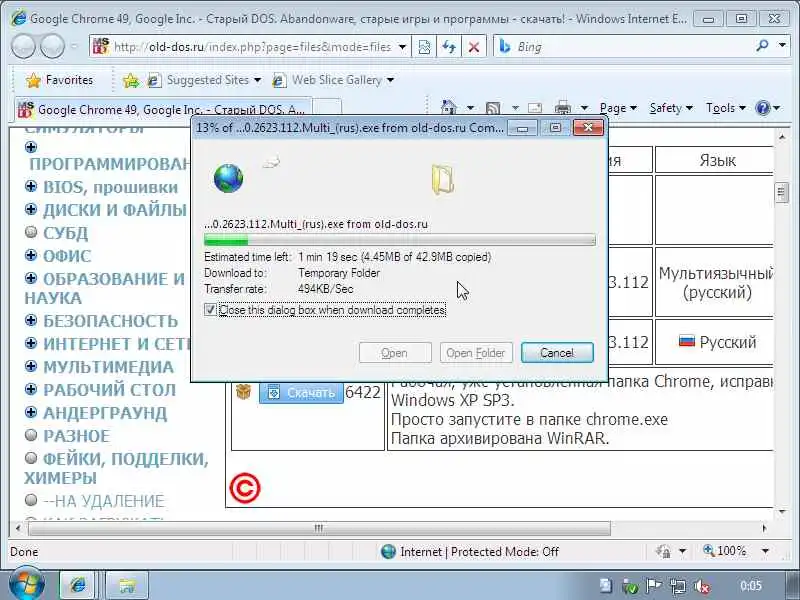Click the Action Center flag icon
The width and height of the screenshot is (800, 600).
(654, 586)
